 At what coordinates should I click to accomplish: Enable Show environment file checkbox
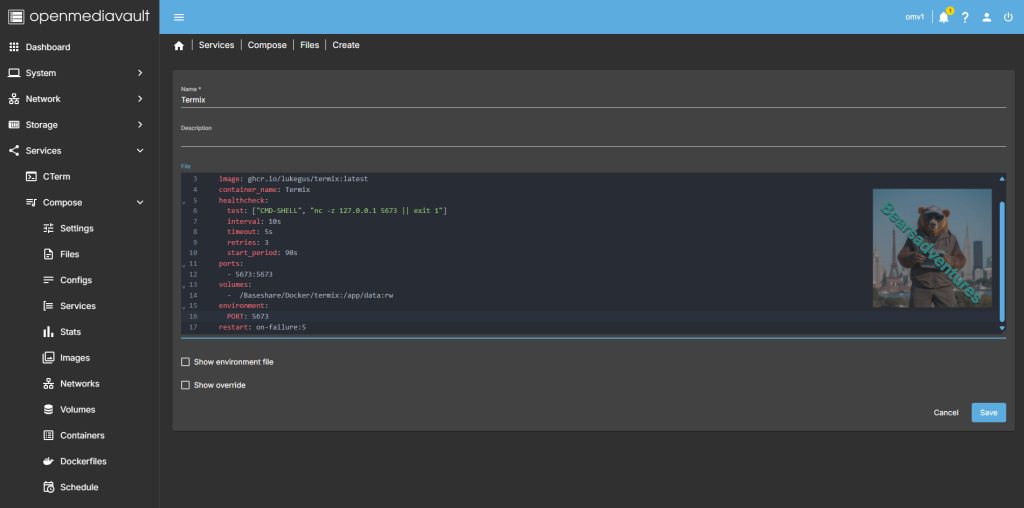(x=185, y=362)
